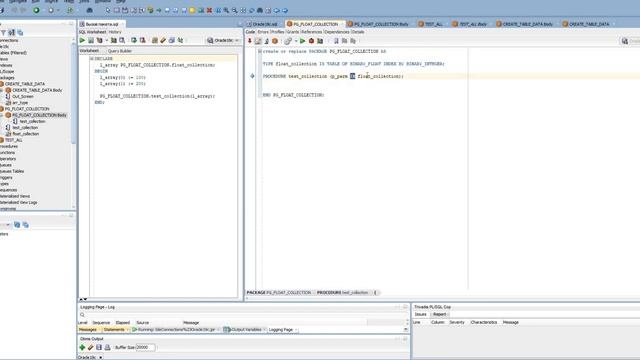Click the forward arrow icon in main toolbar
This screenshot has width=640, height=360.
[x=285, y=10]
